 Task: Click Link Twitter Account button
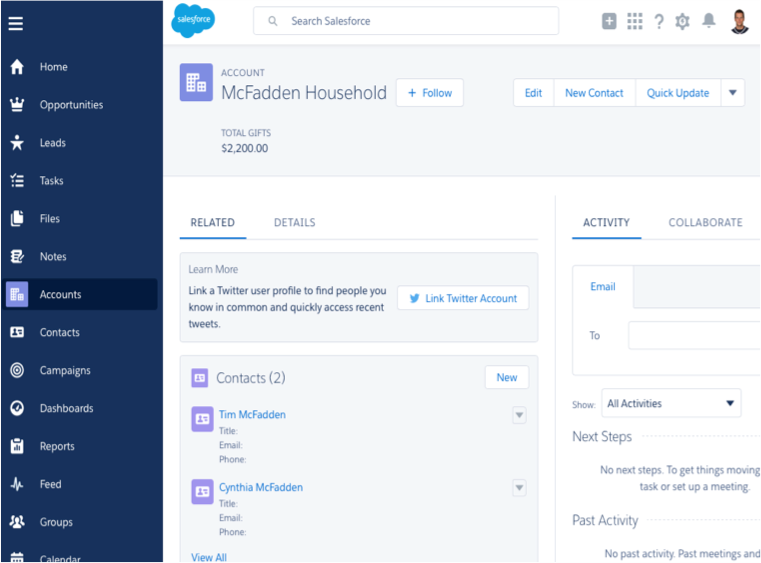(463, 298)
